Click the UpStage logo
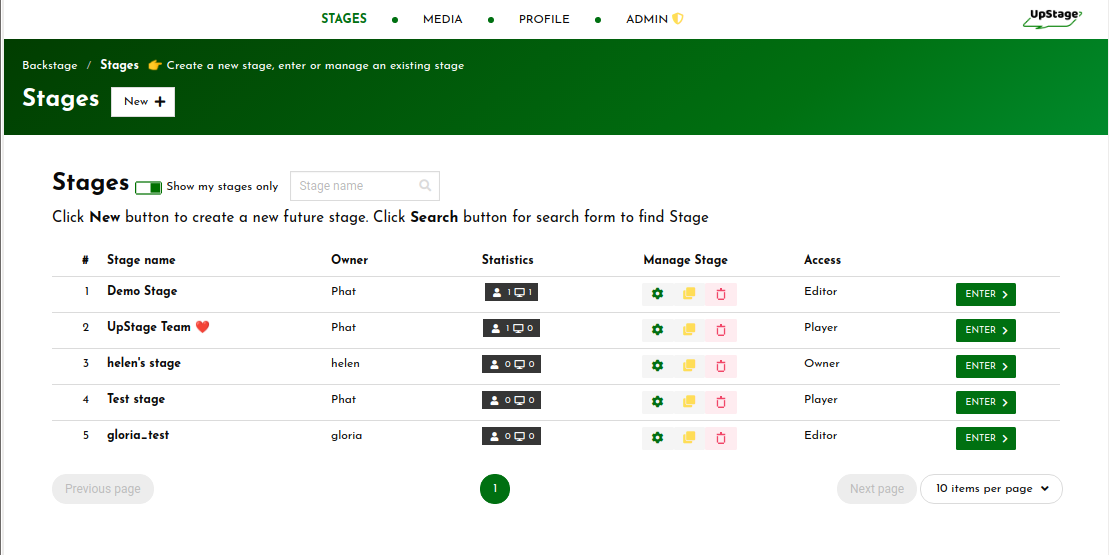This screenshot has width=1109, height=555. 1052,18
